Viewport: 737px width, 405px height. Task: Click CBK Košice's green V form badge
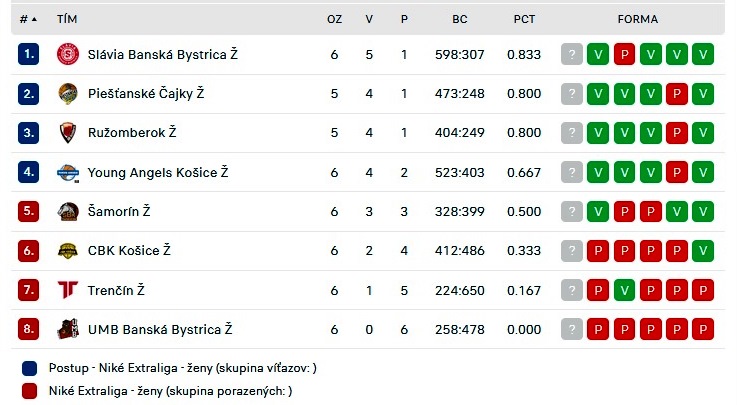[703, 251]
